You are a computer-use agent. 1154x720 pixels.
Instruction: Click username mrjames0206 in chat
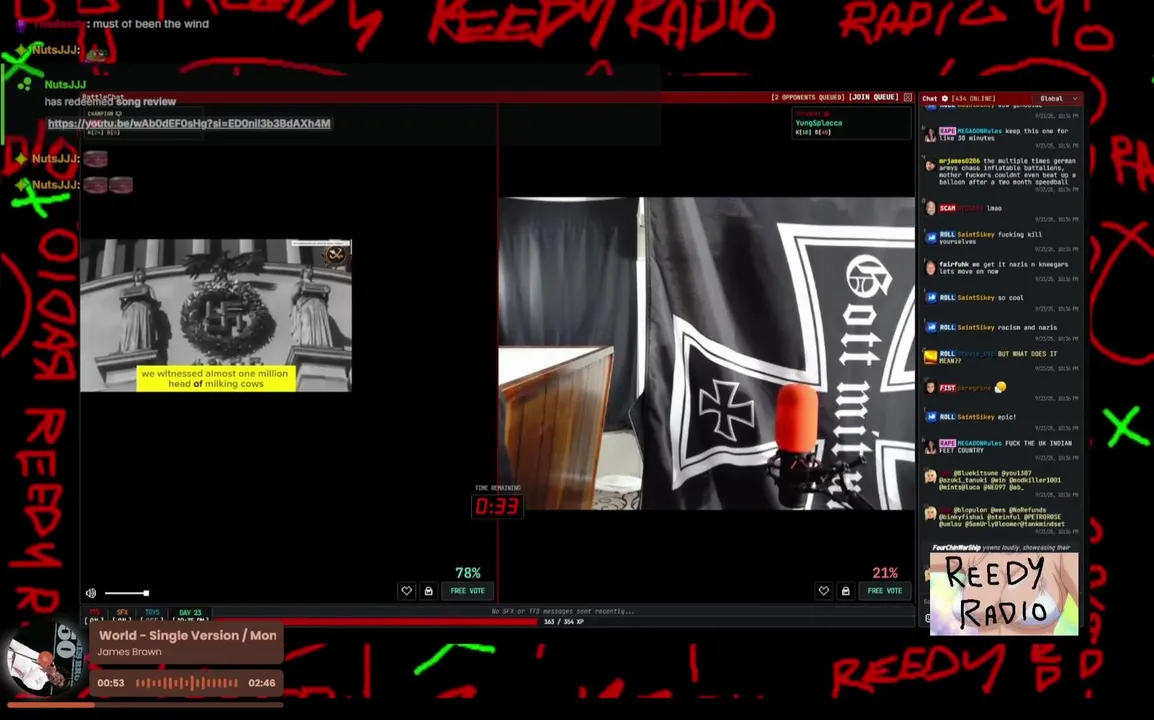(x=959, y=160)
